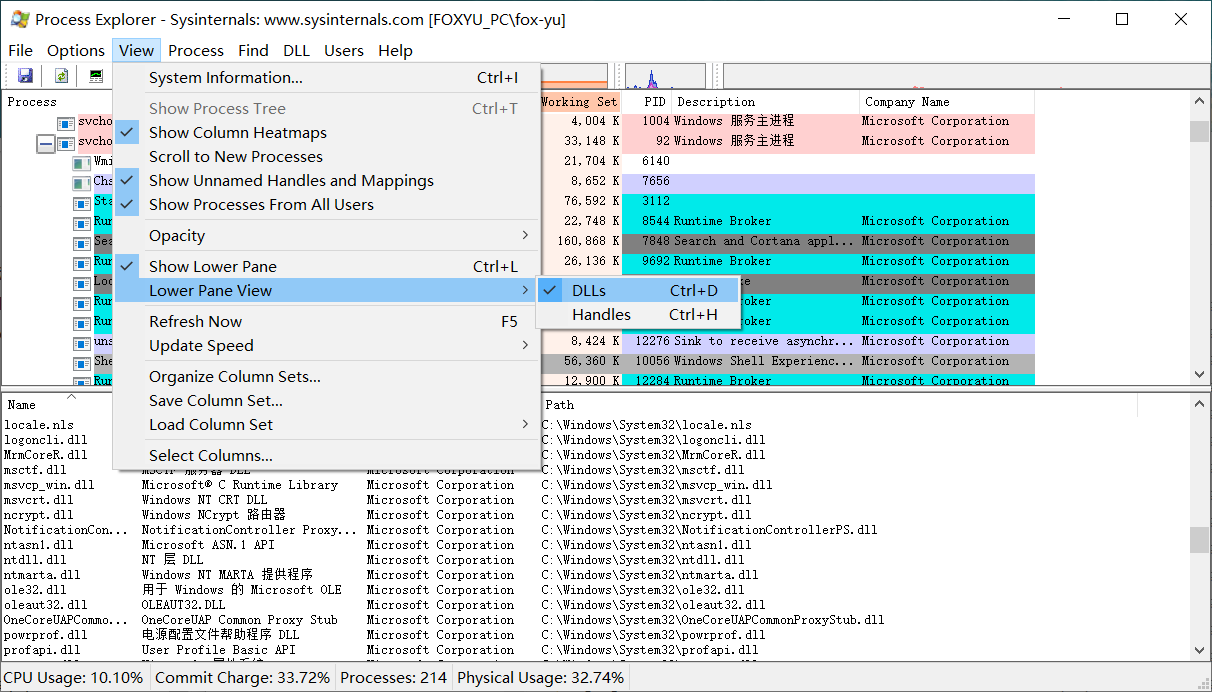Toggle Show Unnamed Handles and Mappings
This screenshot has width=1212, height=692.
pyautogui.click(x=327, y=180)
